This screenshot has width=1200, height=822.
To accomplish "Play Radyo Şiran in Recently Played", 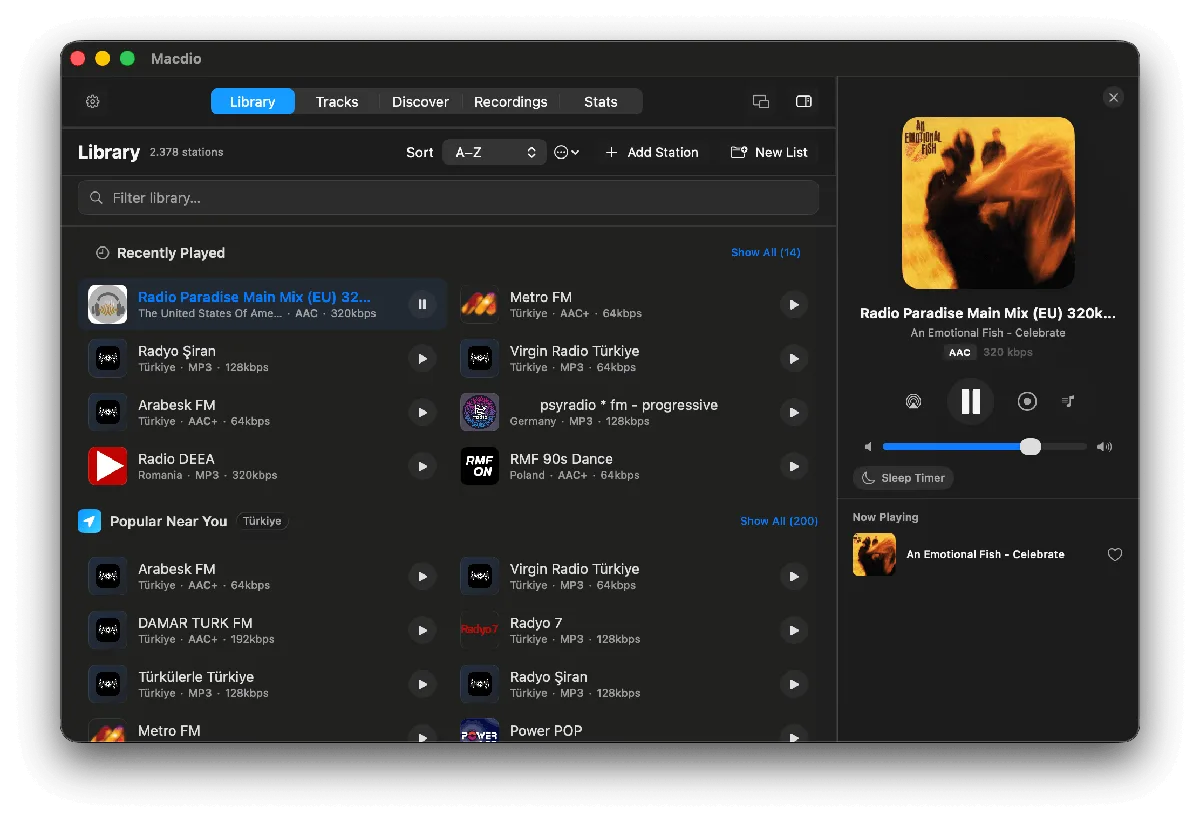I will coord(422,358).
